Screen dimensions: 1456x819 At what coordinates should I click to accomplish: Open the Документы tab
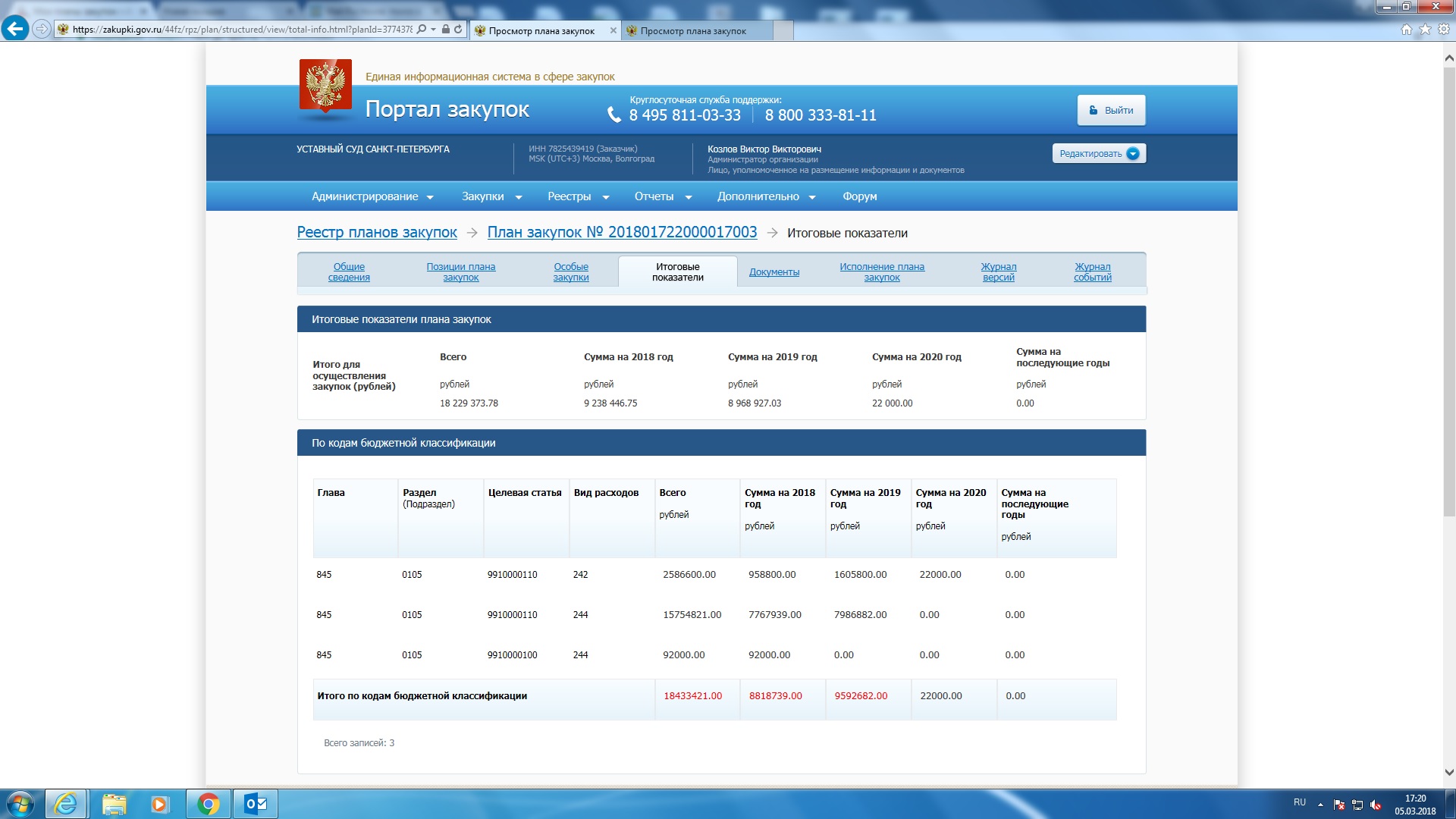tap(773, 272)
